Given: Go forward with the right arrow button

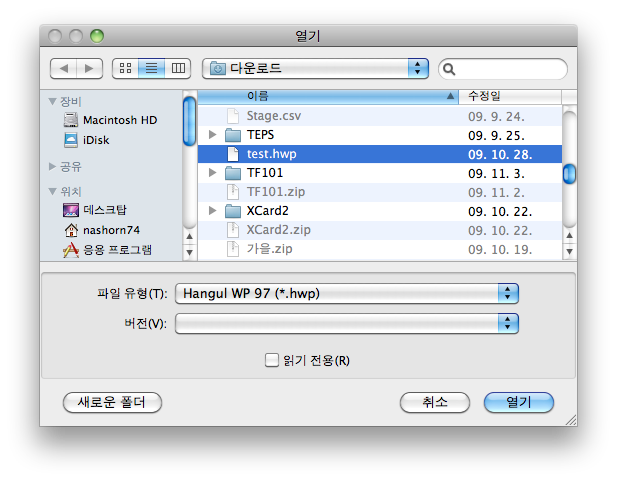Looking at the screenshot, I should pyautogui.click(x=90, y=68).
